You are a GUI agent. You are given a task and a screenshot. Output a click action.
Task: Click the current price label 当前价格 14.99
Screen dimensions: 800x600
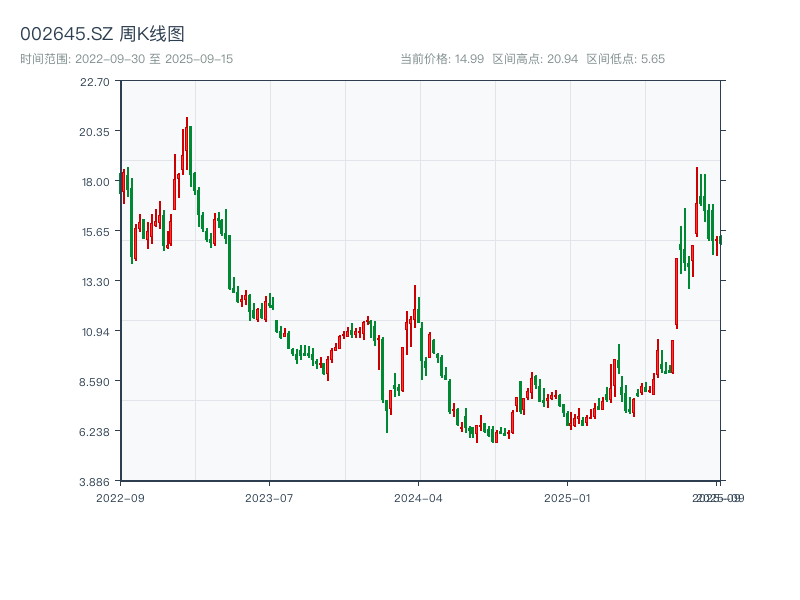click(442, 59)
